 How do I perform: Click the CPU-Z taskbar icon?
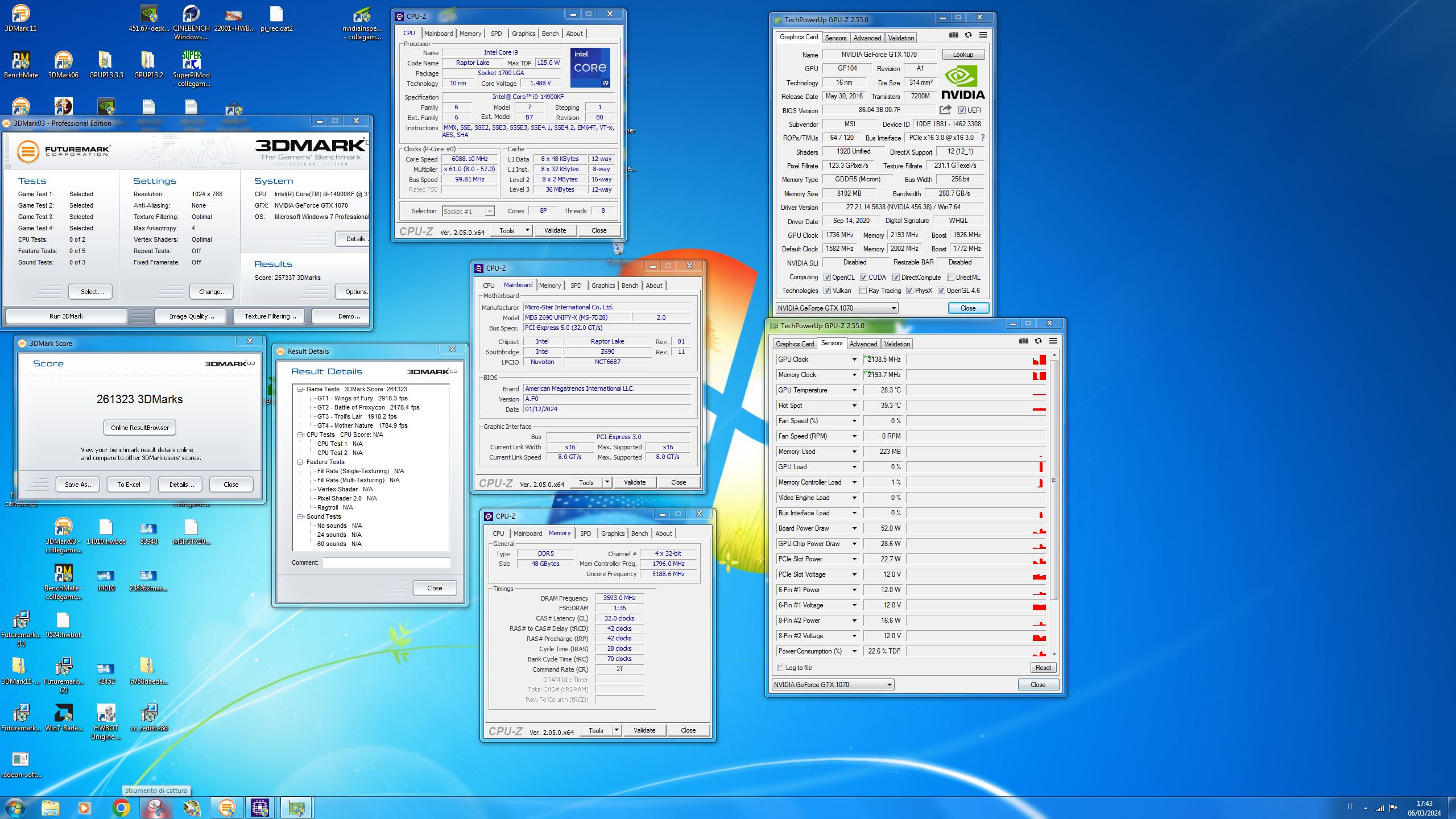pos(260,808)
